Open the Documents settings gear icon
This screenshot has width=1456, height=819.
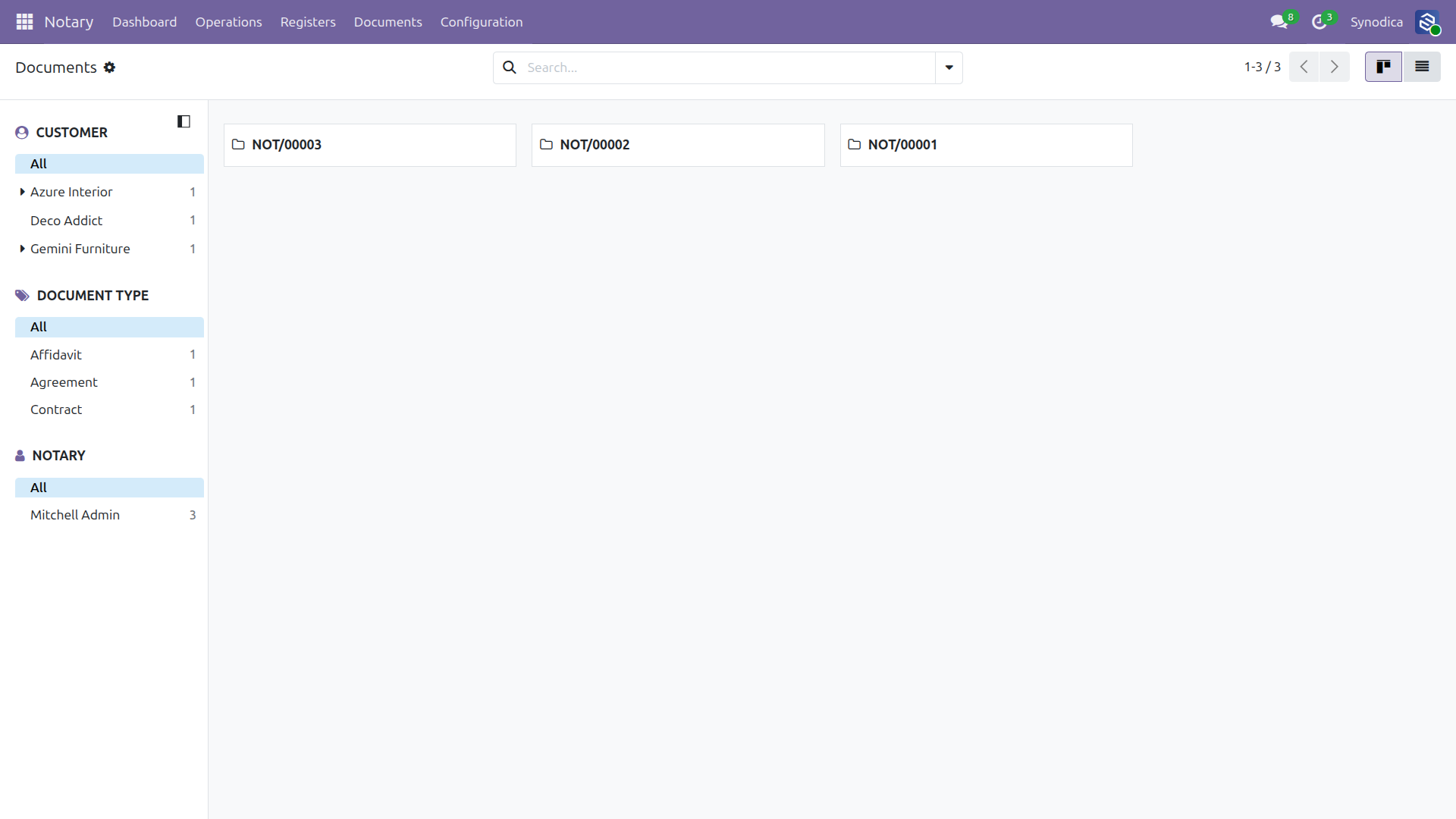coord(110,67)
